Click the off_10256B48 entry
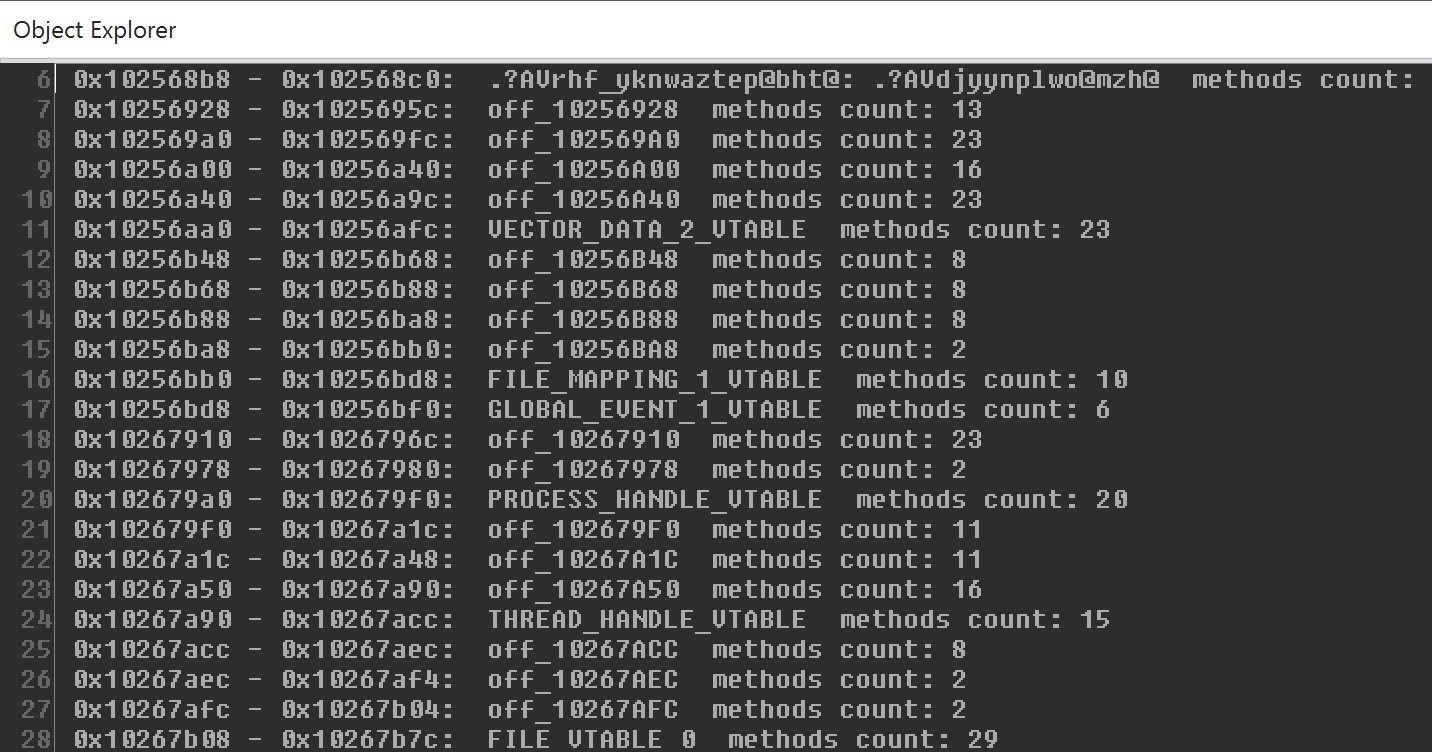This screenshot has width=1432, height=752. (520, 260)
